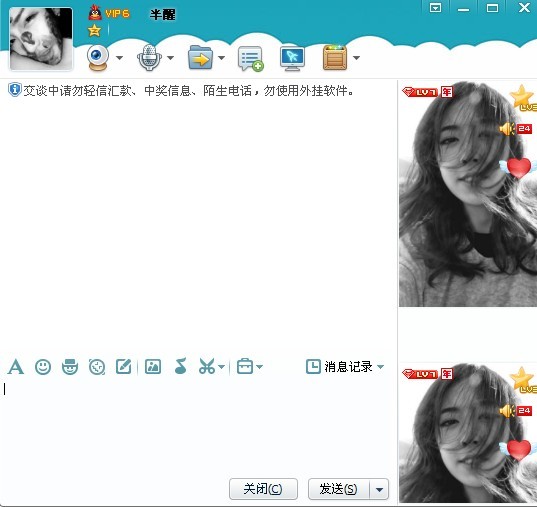Screen dimensions: 537x507
Task: Start a voice call with microphone icon
Action: click(149, 58)
